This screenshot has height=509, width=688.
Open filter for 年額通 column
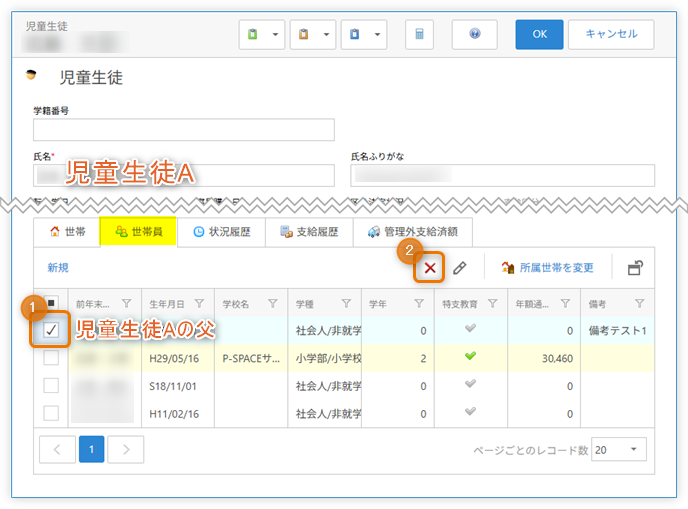pos(566,303)
